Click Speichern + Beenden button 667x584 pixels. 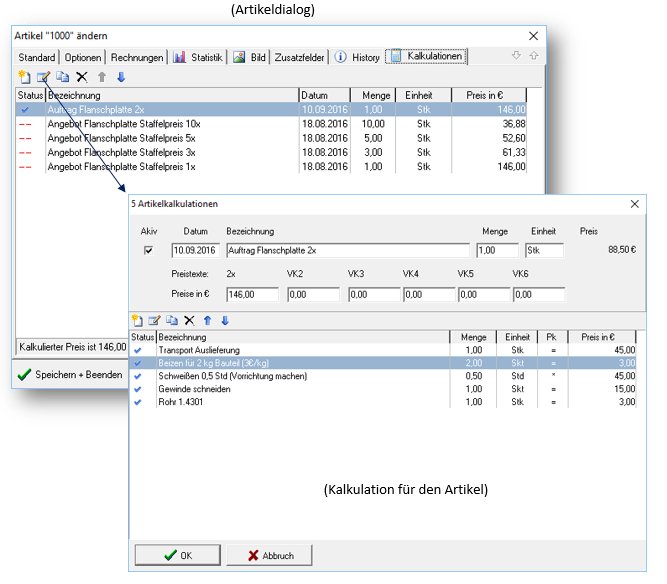point(71,374)
